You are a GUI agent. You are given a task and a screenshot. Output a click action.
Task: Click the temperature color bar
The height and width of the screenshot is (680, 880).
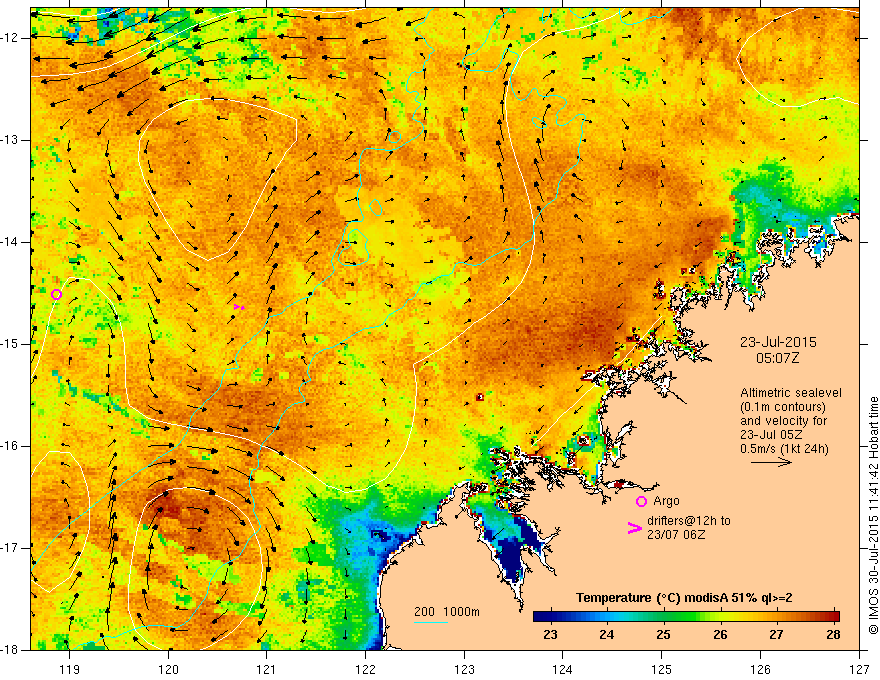tap(686, 617)
